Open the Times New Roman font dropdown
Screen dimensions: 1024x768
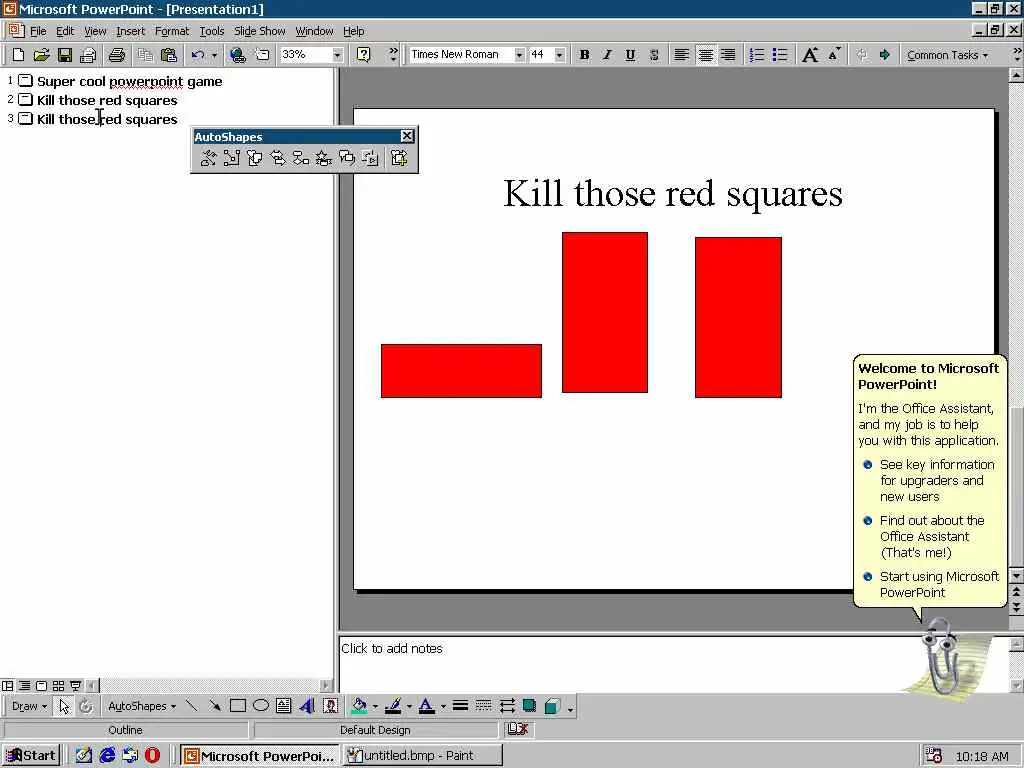coord(519,55)
